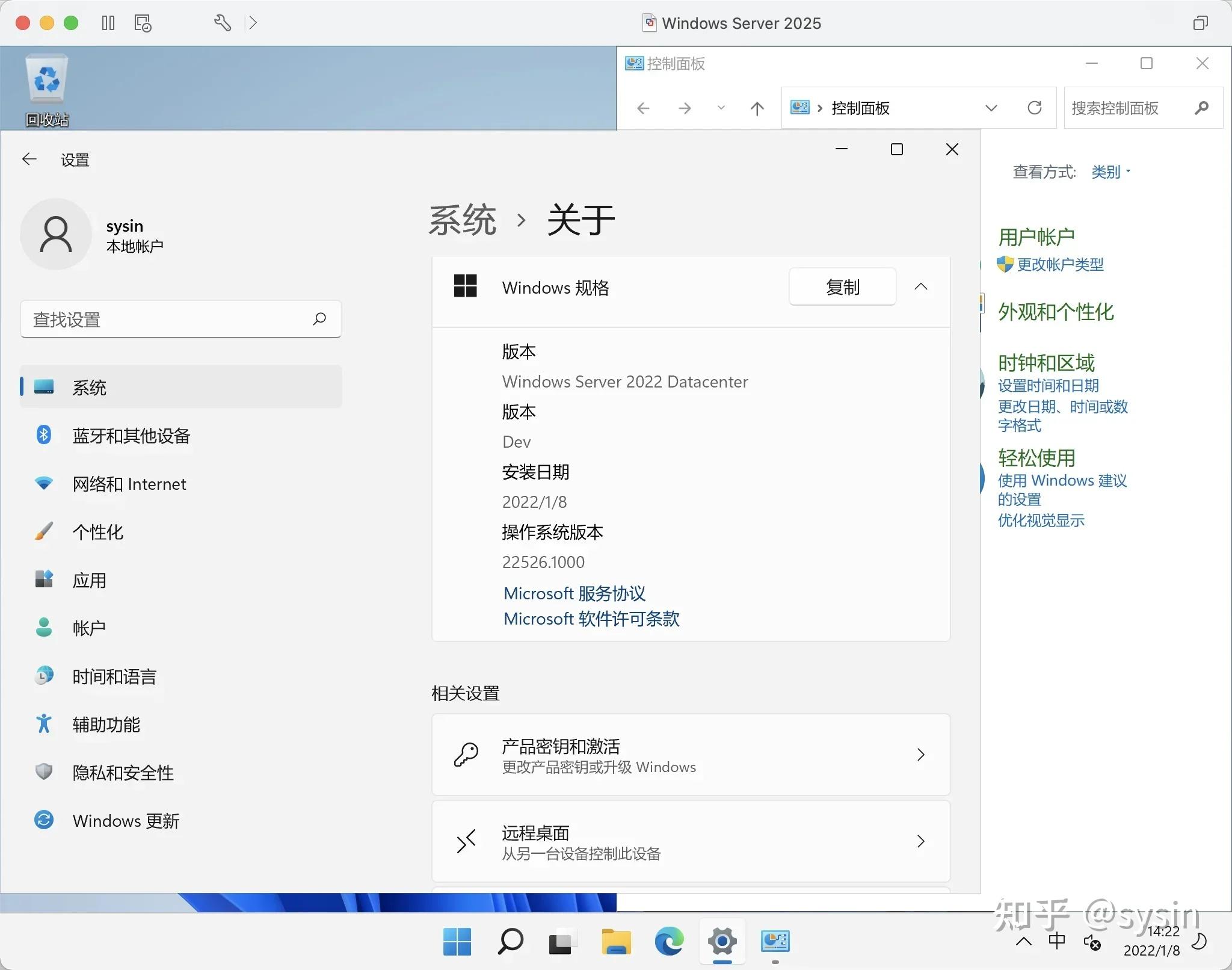The image size is (1232, 970).
Task: Open the 类别 view-by dropdown in Control Panel
Action: (1110, 172)
